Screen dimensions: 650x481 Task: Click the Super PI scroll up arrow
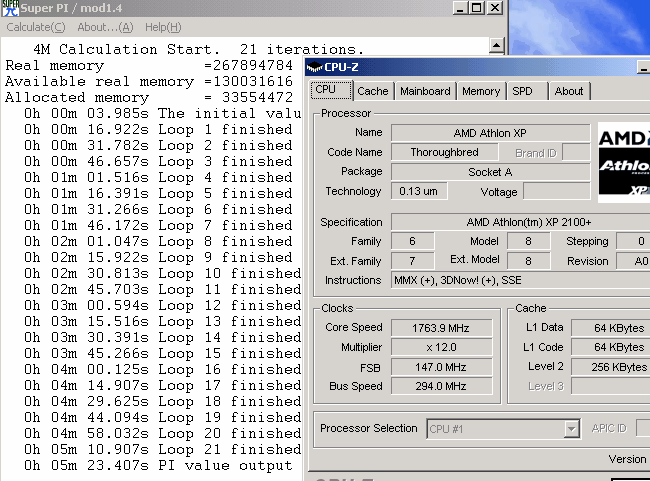click(x=496, y=46)
